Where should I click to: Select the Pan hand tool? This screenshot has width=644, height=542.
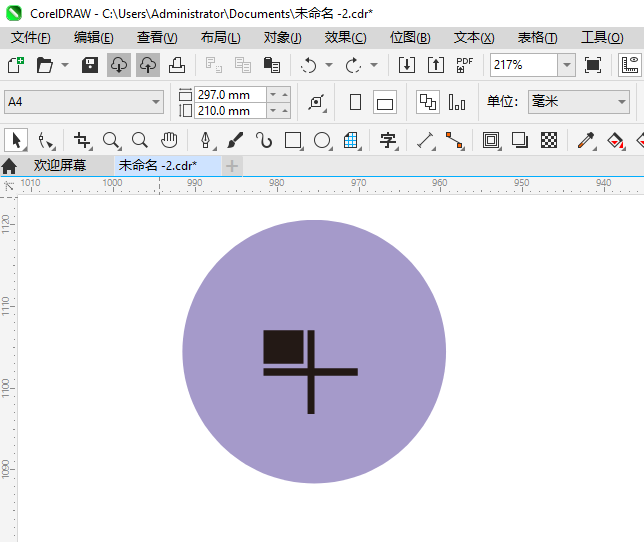pos(169,140)
